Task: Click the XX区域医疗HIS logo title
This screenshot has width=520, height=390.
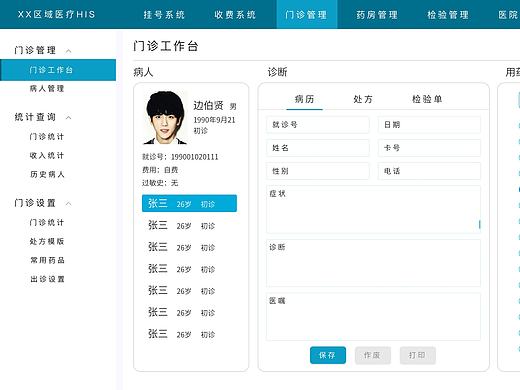Action: 57,14
